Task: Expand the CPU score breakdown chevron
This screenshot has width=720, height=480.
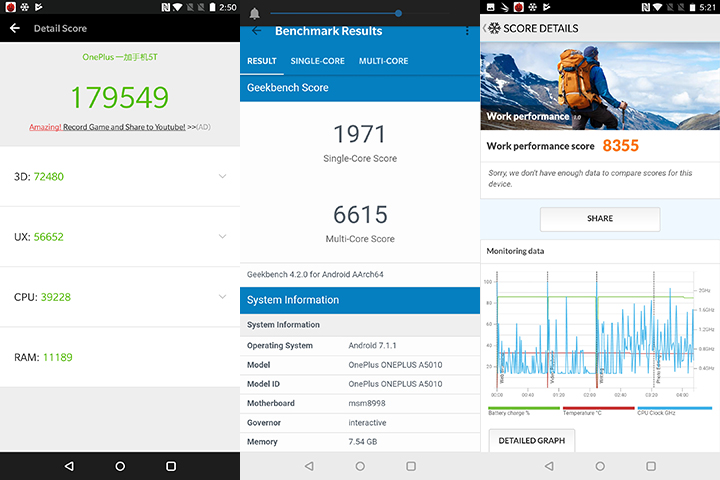Action: (x=222, y=297)
